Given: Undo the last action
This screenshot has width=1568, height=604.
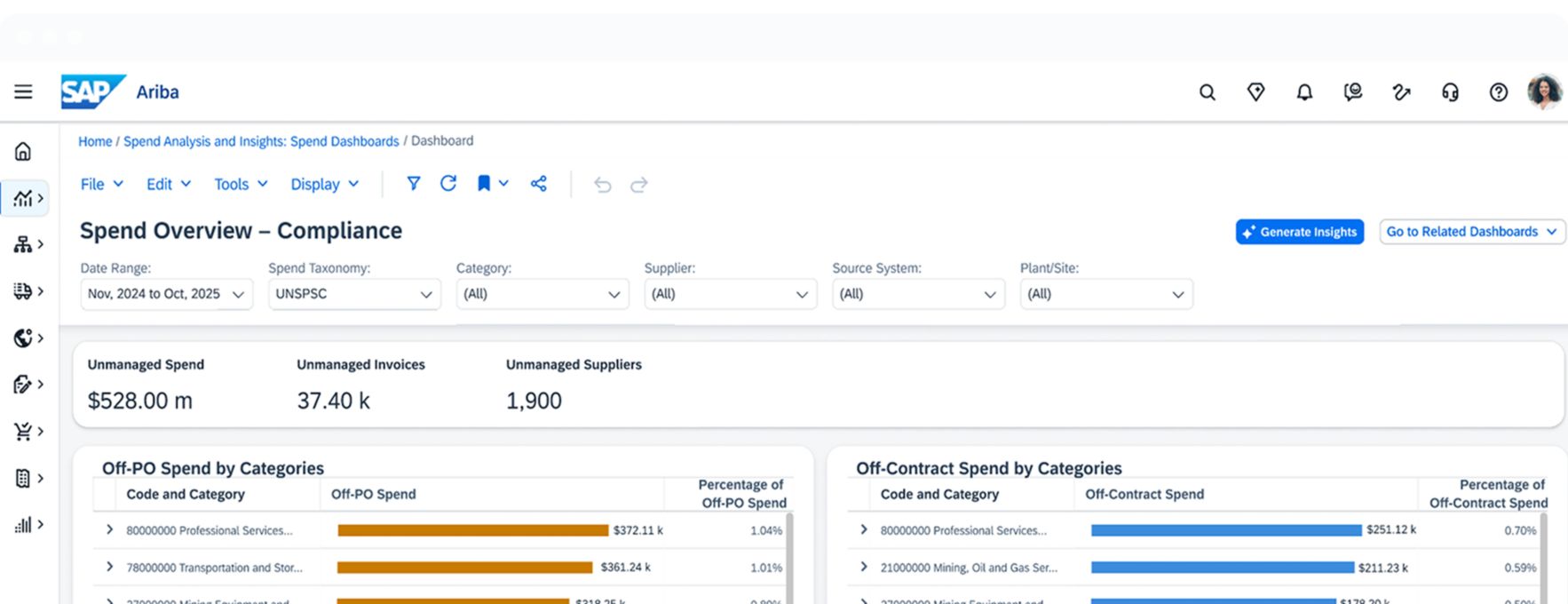Looking at the screenshot, I should tap(602, 185).
